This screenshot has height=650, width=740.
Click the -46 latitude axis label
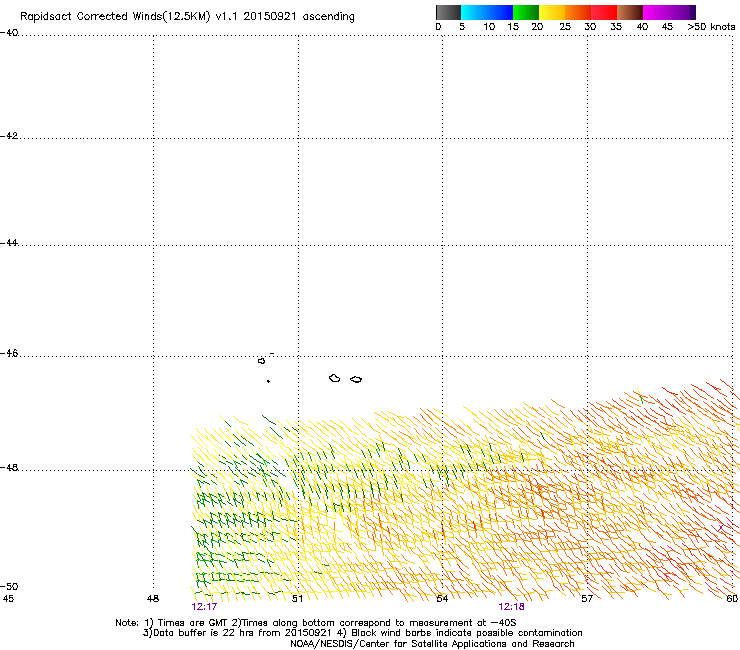pyautogui.click(x=9, y=354)
